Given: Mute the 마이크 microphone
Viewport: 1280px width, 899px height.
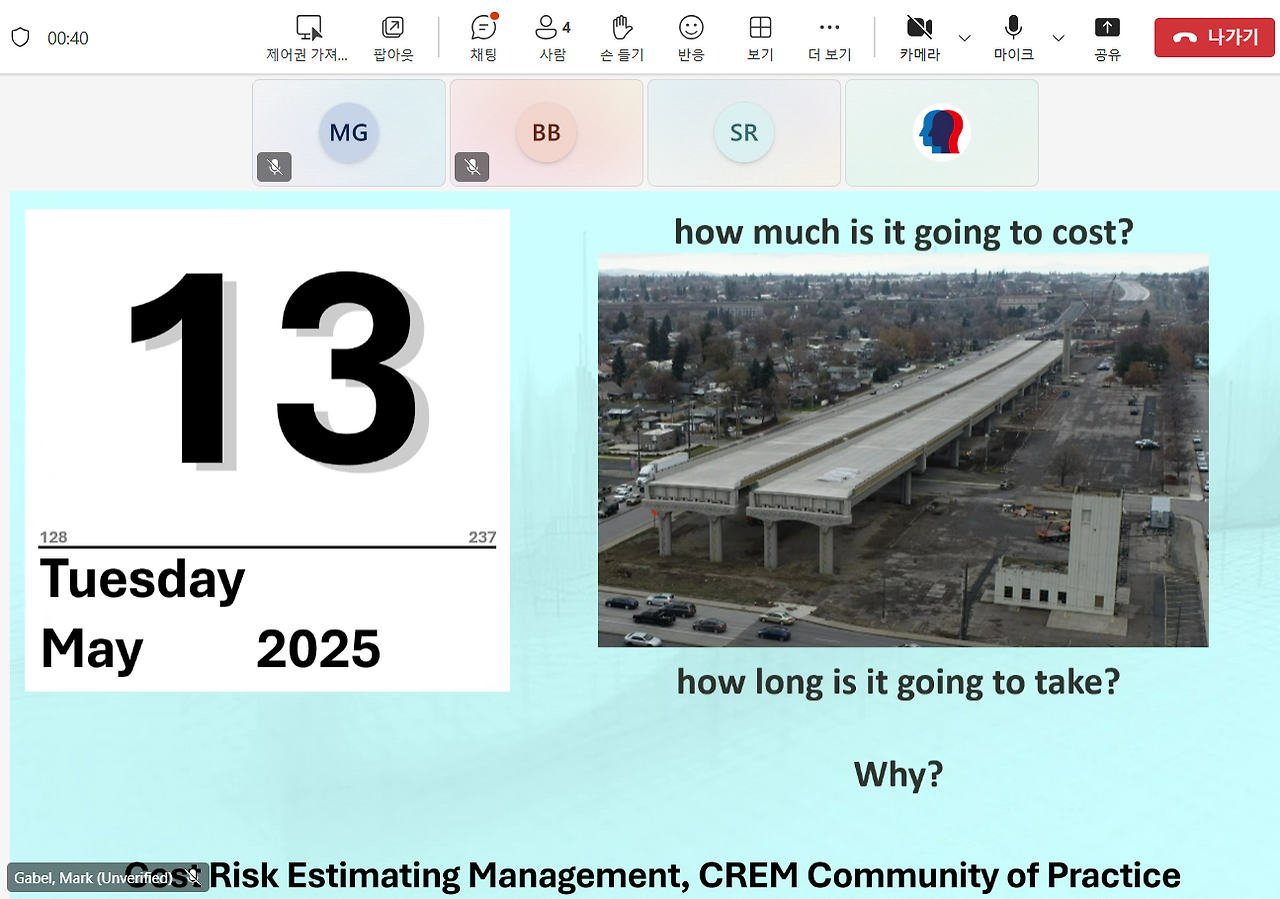Looking at the screenshot, I should click(1013, 38).
